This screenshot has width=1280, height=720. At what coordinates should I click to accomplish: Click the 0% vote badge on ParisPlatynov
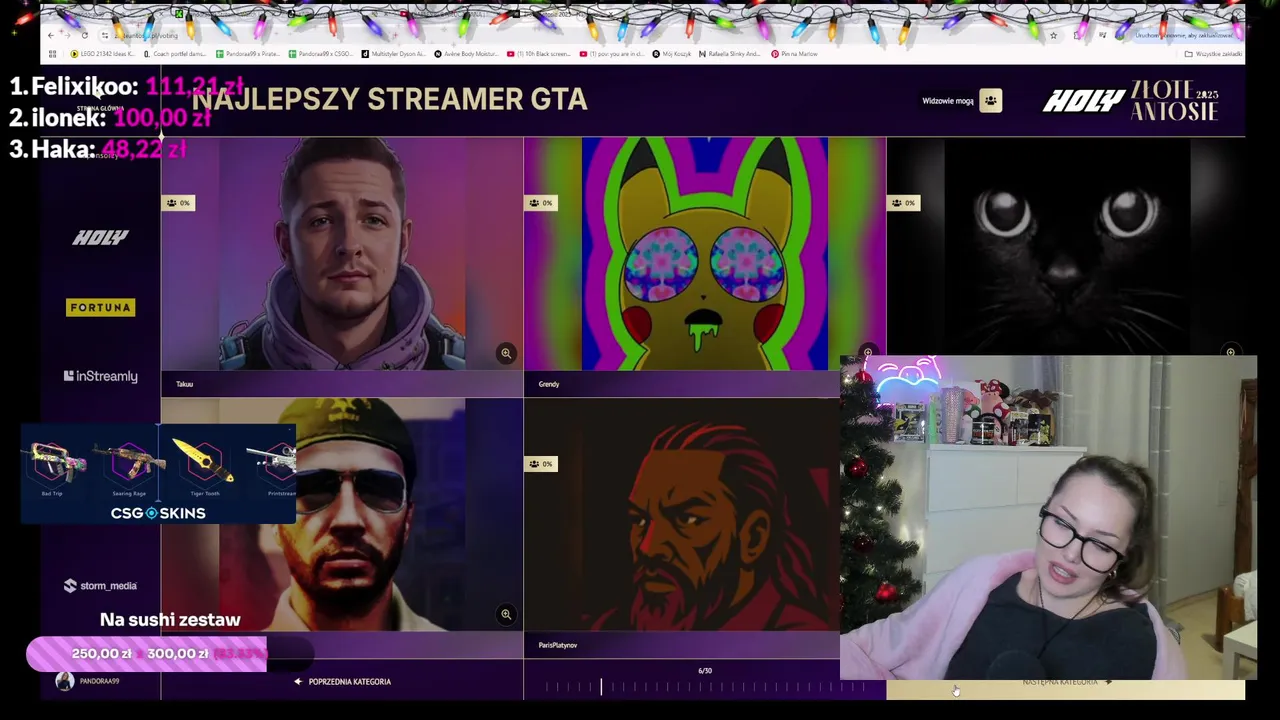tap(540, 464)
